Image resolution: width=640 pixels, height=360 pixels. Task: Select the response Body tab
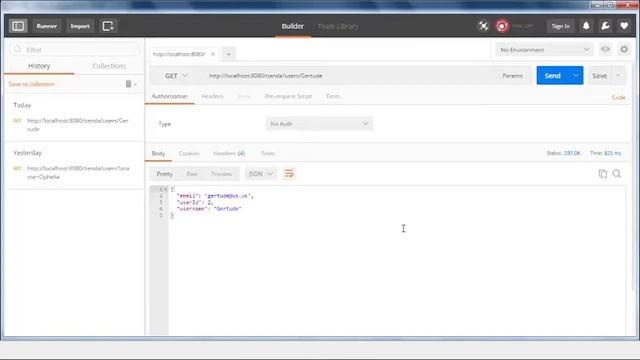pos(158,153)
